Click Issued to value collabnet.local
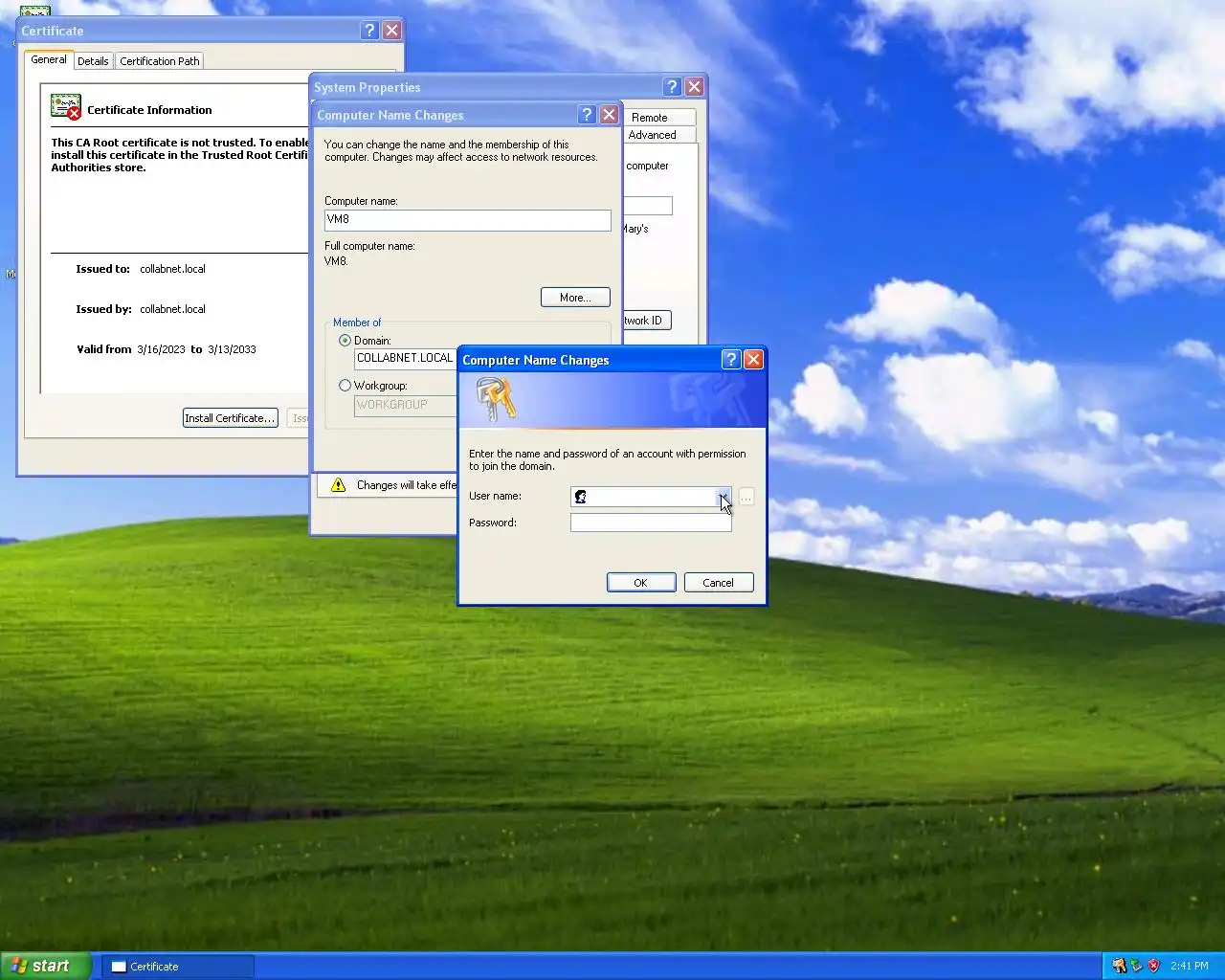The width and height of the screenshot is (1225, 980). point(172,269)
